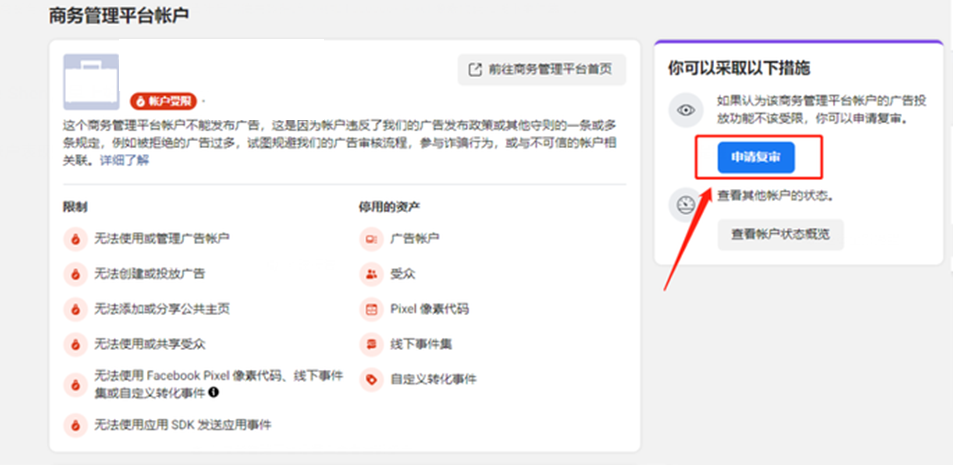Click the info icon after 自定义转化事件 restriction
This screenshot has height=465, width=953.
point(213,392)
